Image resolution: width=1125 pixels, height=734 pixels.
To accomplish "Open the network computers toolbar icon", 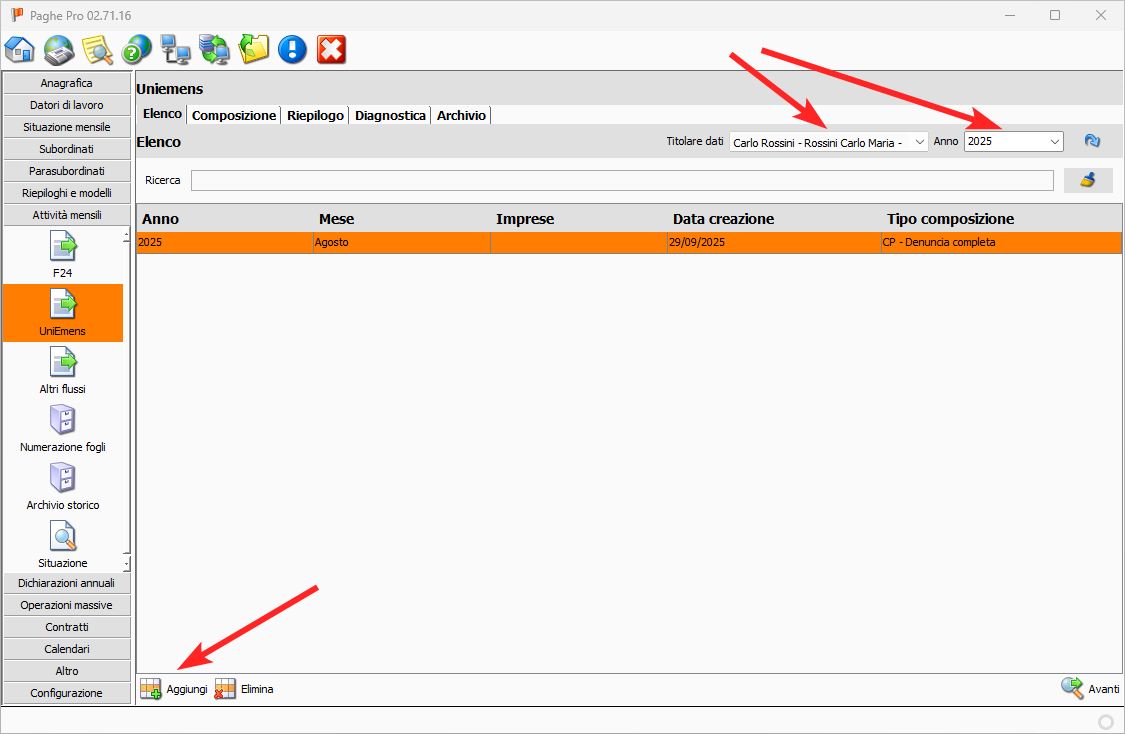I will coord(176,49).
